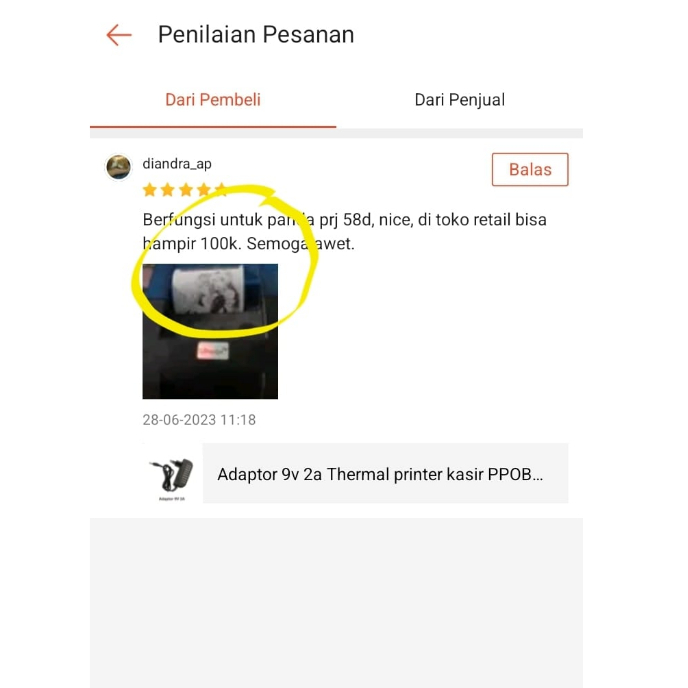Image resolution: width=688 pixels, height=688 pixels.
Task: Click the Penilaian Pesanan page title
Action: pyautogui.click(x=256, y=35)
